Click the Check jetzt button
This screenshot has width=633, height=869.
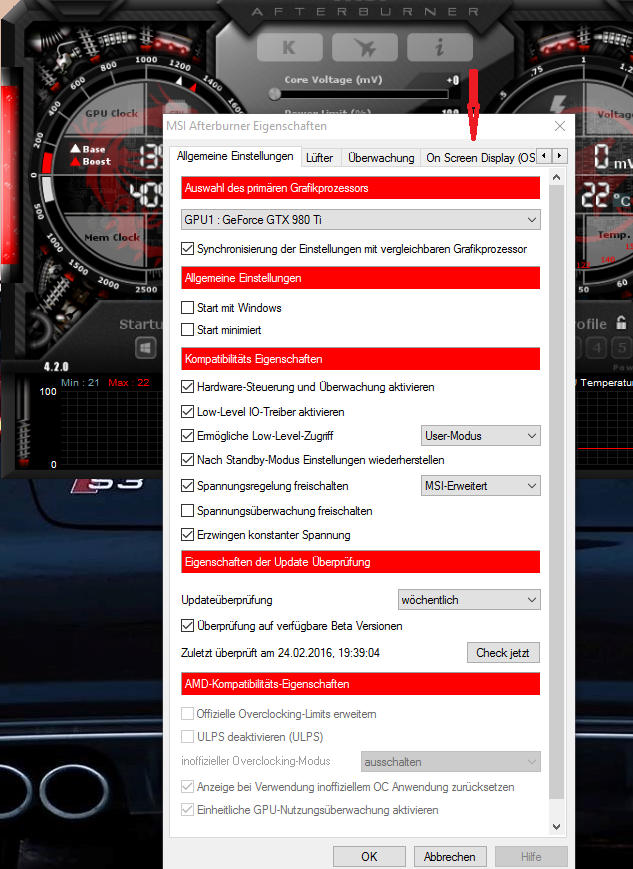[503, 653]
